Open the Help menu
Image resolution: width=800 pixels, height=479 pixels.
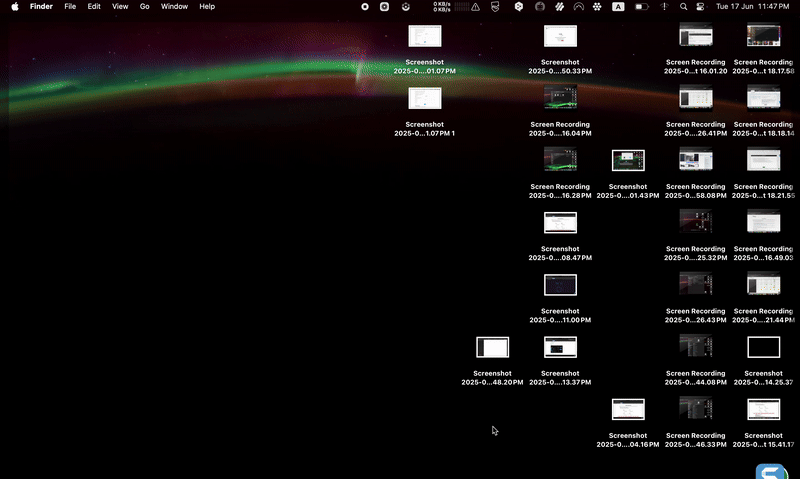(x=207, y=7)
